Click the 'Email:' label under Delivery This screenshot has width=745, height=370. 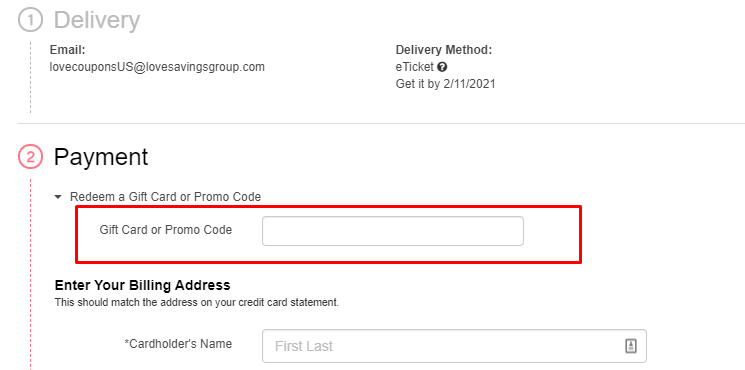[x=67, y=50]
